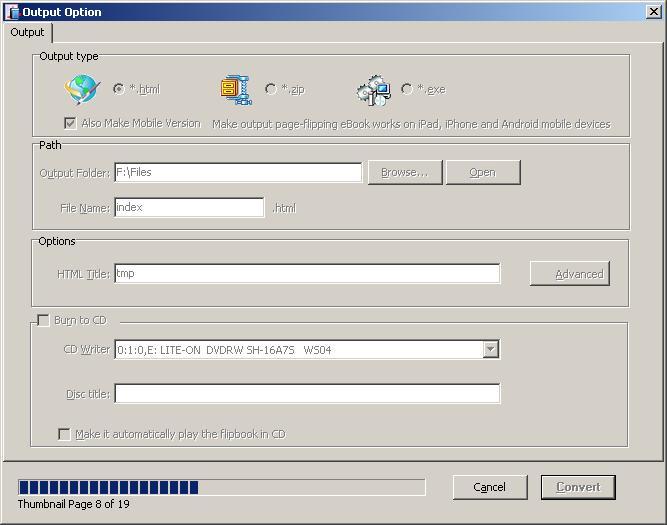Click the mobile devices description text
The height and width of the screenshot is (525, 667).
click(x=411, y=124)
